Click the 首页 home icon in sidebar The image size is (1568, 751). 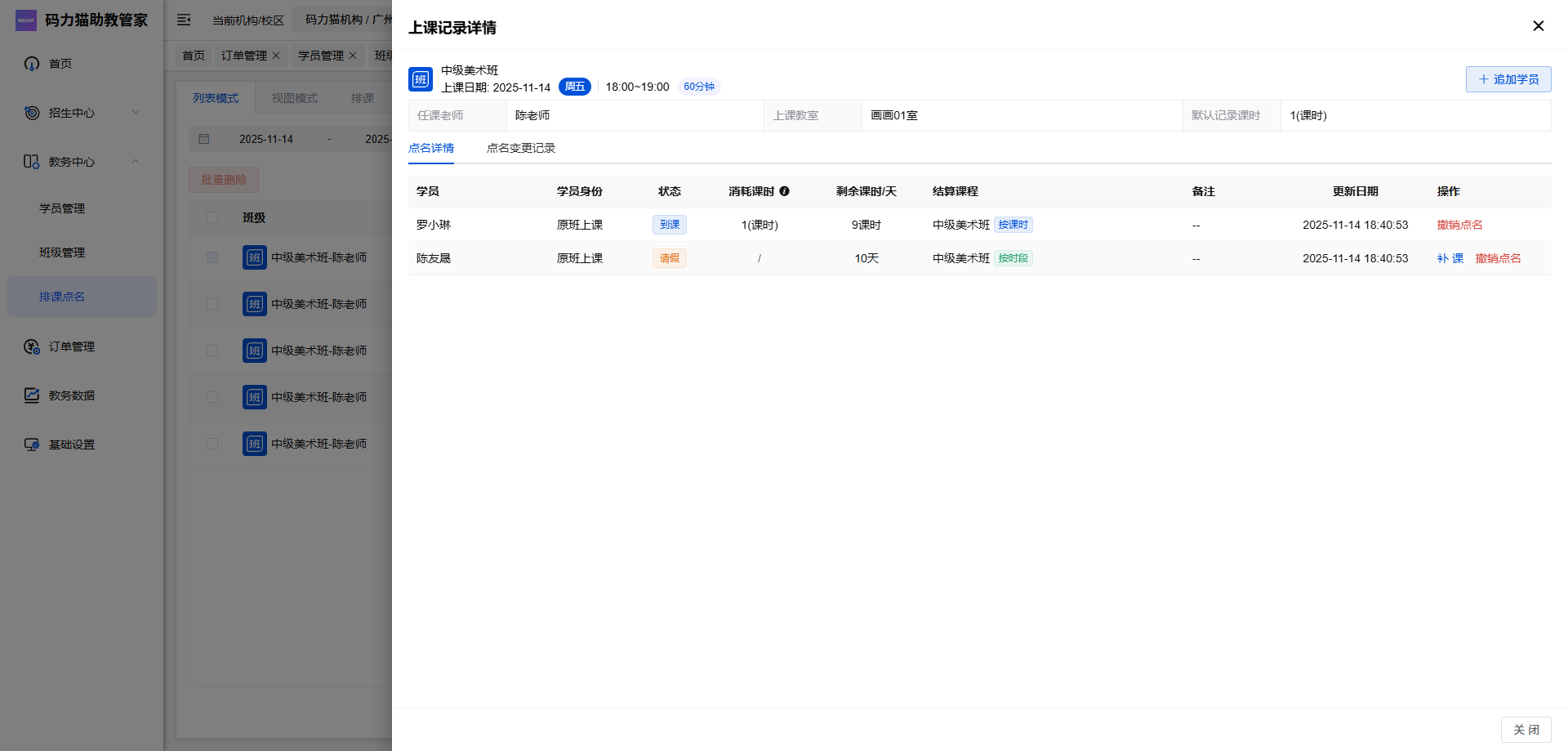coord(32,64)
